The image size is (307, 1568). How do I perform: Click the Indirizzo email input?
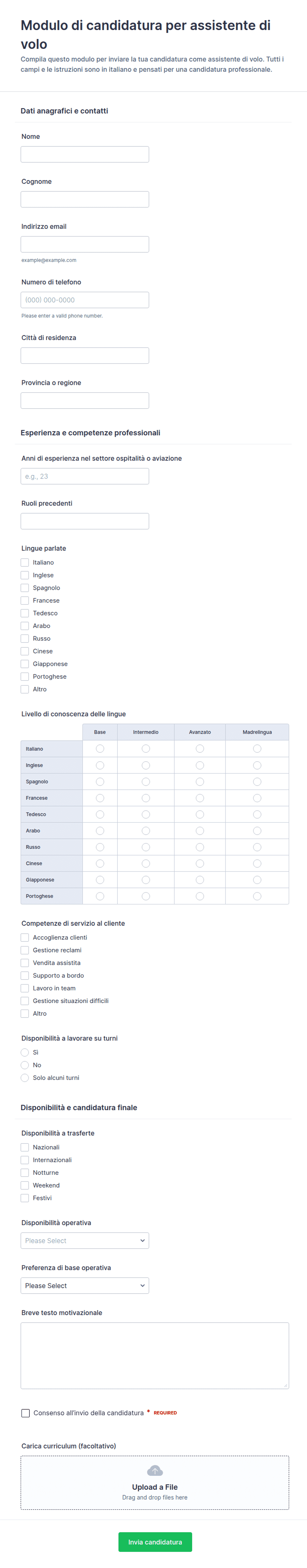pyautogui.click(x=85, y=244)
